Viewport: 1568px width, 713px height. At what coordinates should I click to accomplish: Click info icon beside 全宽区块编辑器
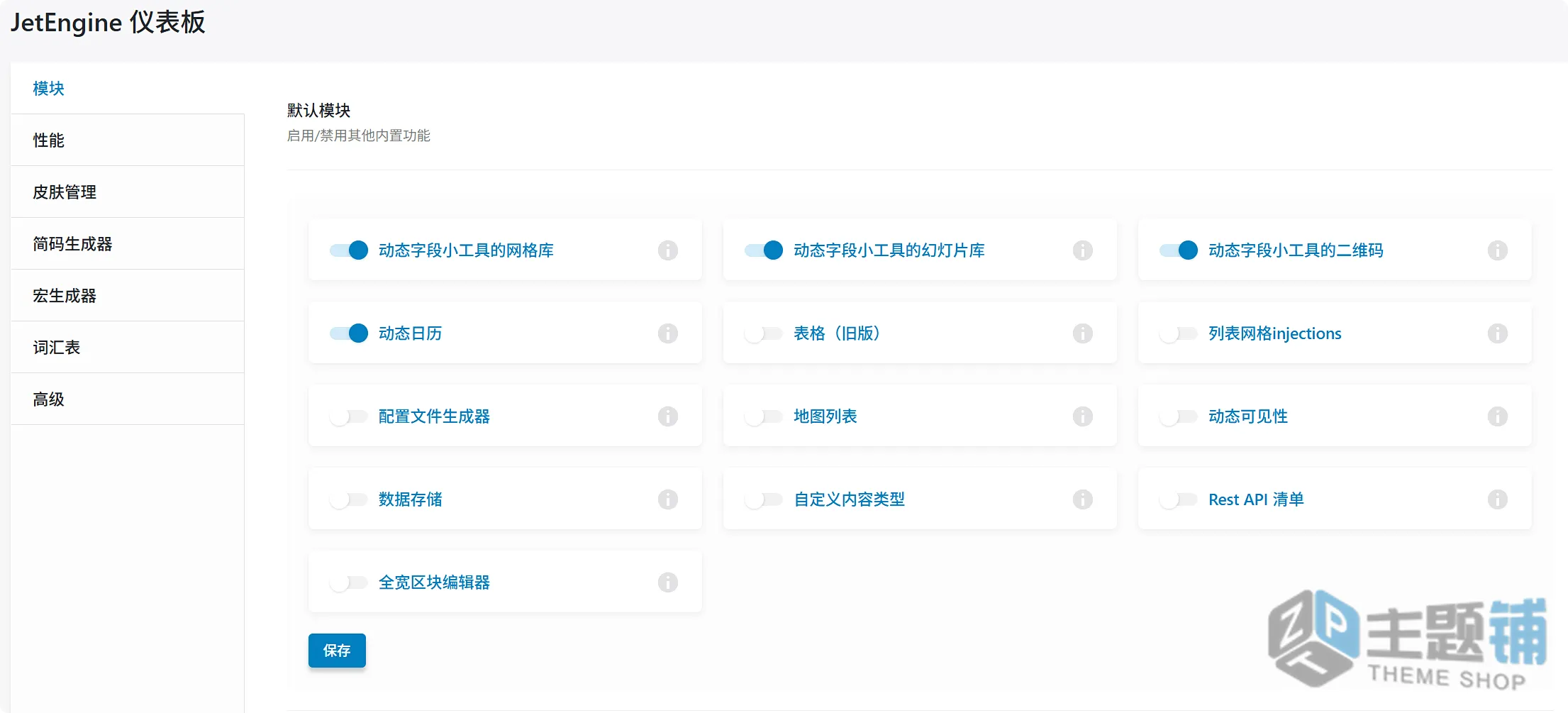click(x=667, y=582)
